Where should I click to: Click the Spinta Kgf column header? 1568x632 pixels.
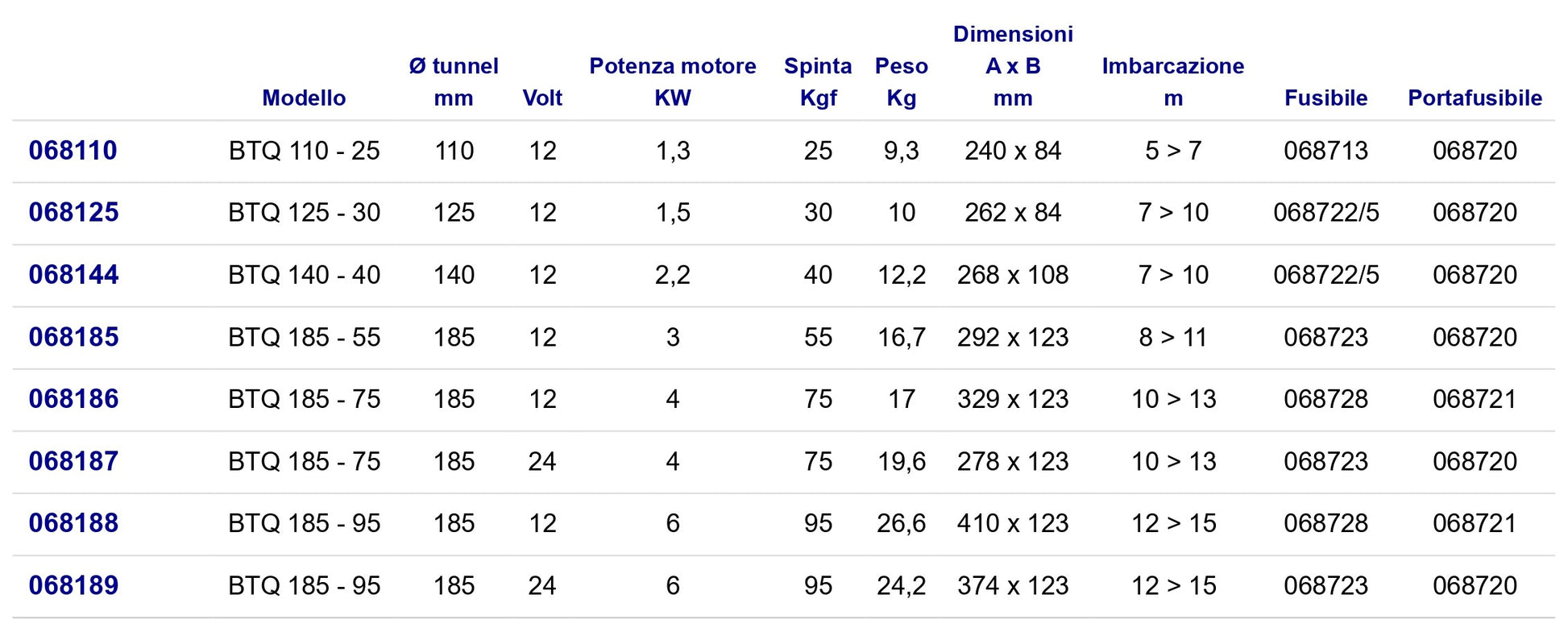818,82
